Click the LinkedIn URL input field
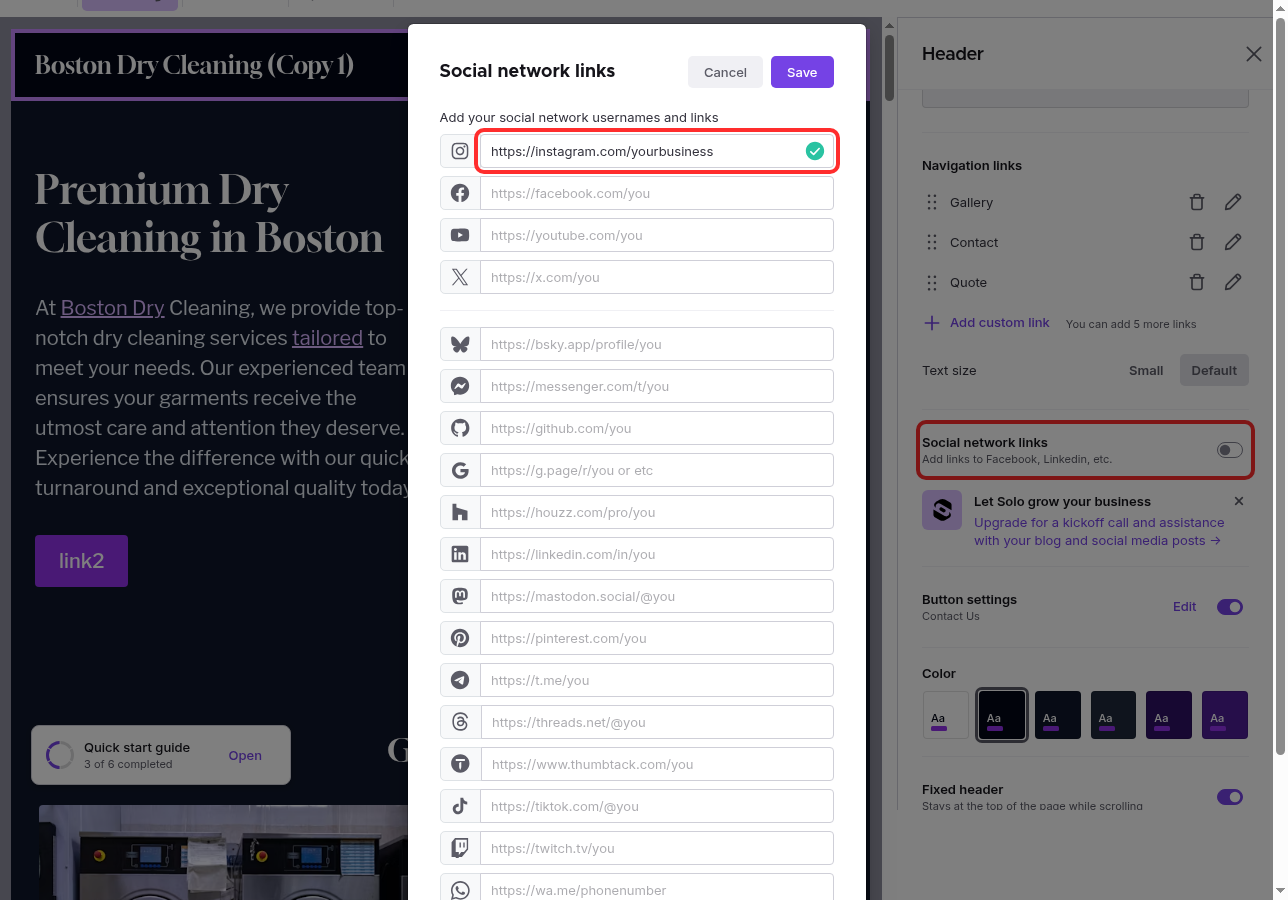The height and width of the screenshot is (900, 1288). pos(656,554)
